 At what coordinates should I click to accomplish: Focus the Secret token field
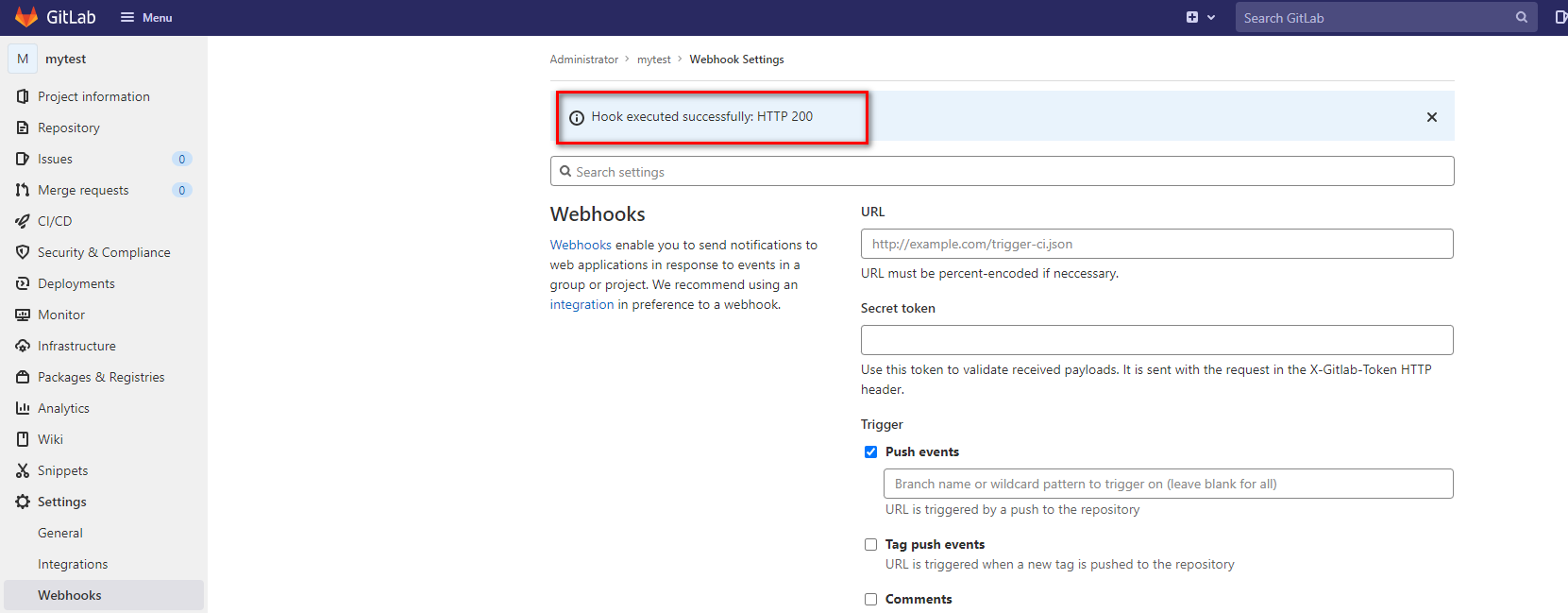(x=1156, y=340)
